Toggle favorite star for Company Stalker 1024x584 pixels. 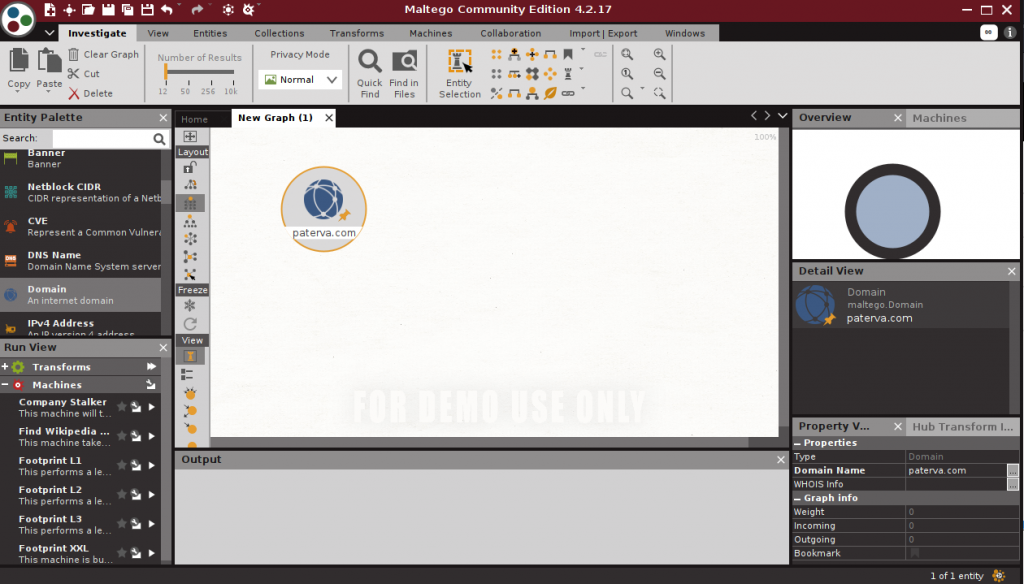coord(121,407)
